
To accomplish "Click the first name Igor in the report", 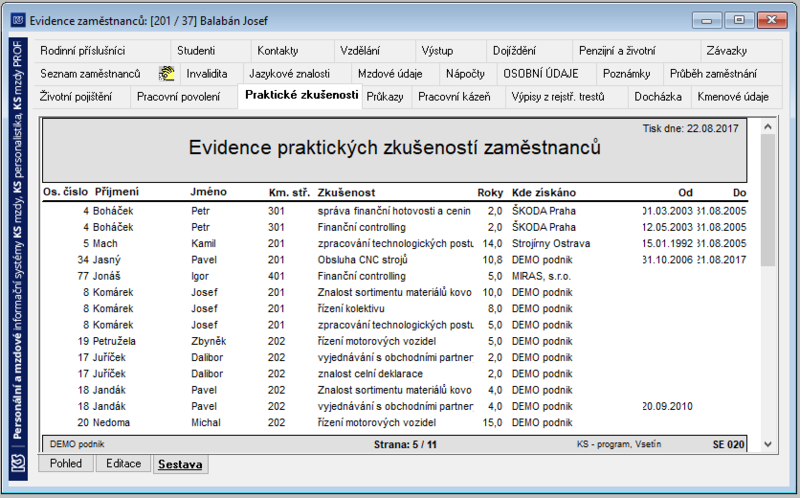I will click(200, 277).
